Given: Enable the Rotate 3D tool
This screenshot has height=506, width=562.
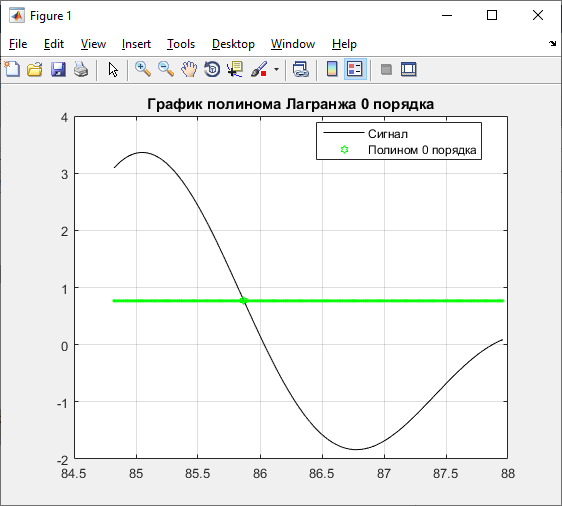Looking at the screenshot, I should [x=212, y=69].
